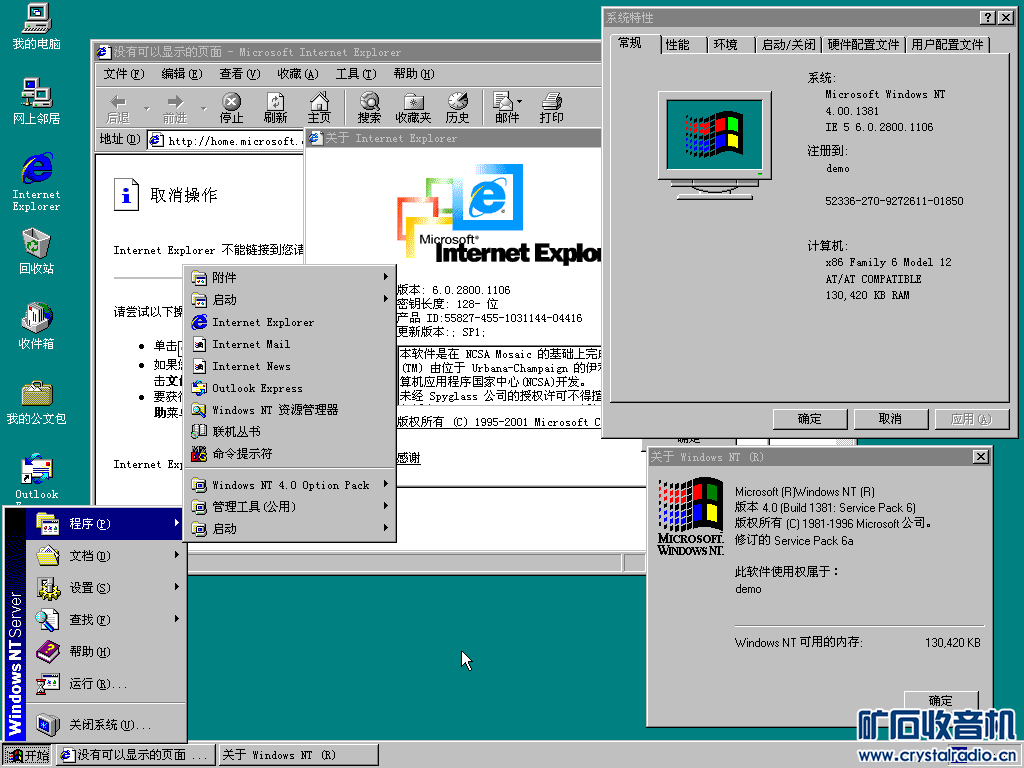Screen dimensions: 1024x768
Task: Open 收藏夹 favorites toolbar icon
Action: 413,108
